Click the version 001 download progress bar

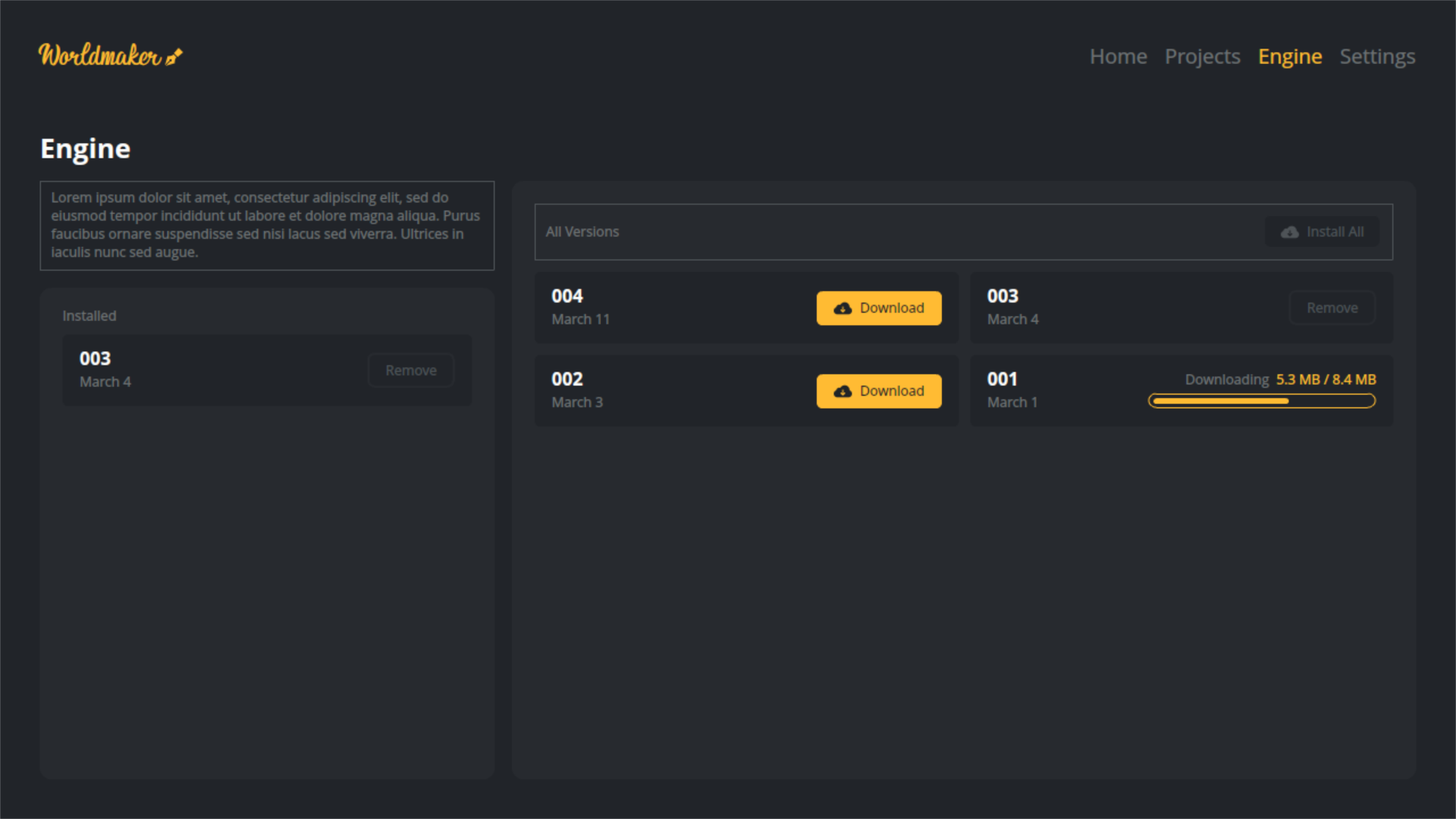pos(1262,401)
